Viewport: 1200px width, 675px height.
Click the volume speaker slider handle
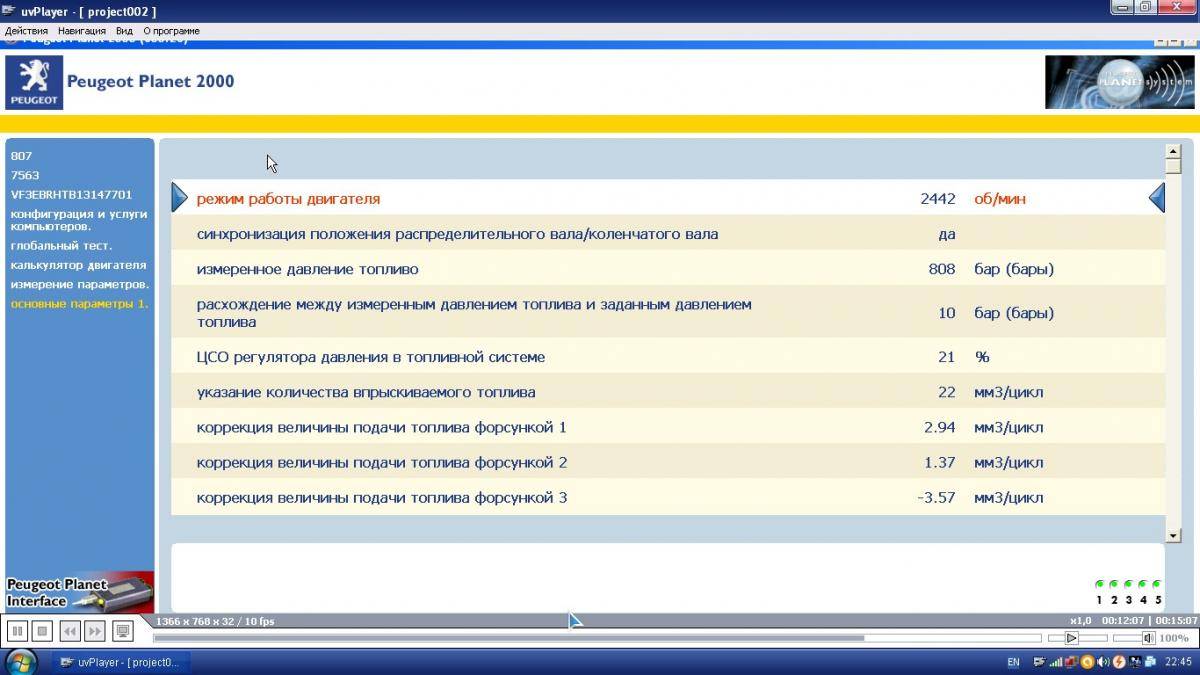coord(1148,638)
